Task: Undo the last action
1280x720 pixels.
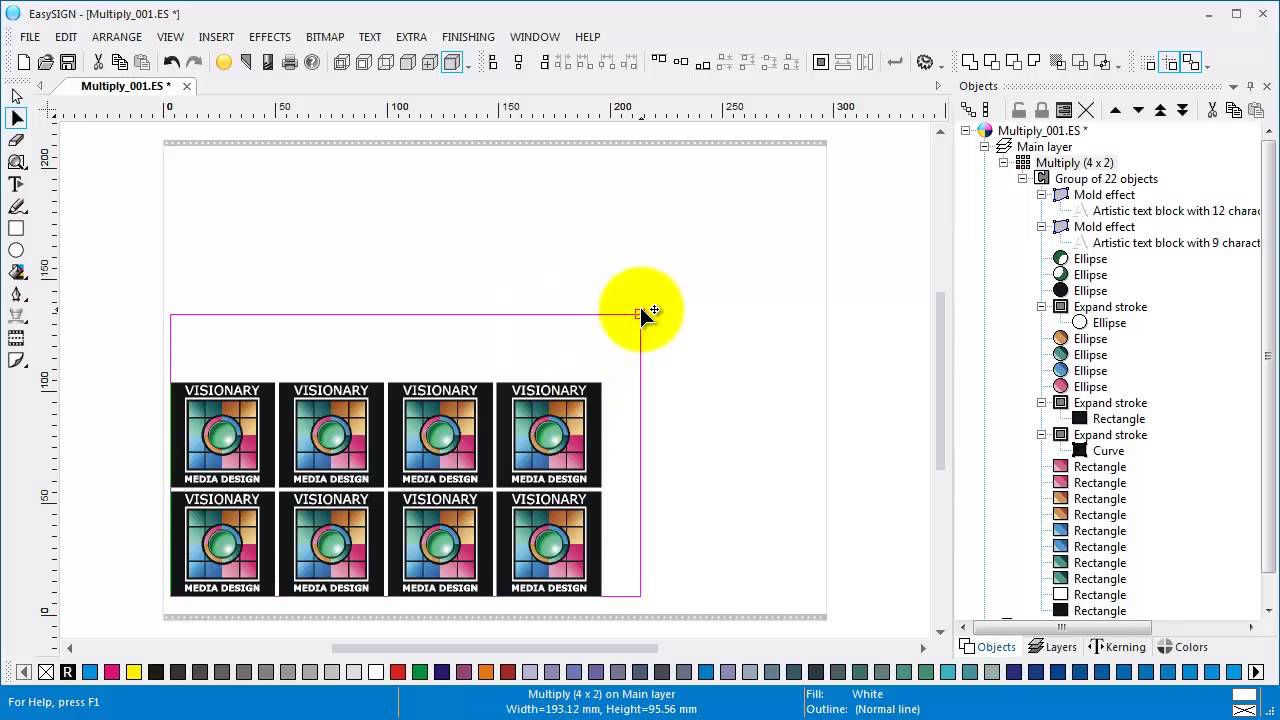Action: pyautogui.click(x=172, y=62)
